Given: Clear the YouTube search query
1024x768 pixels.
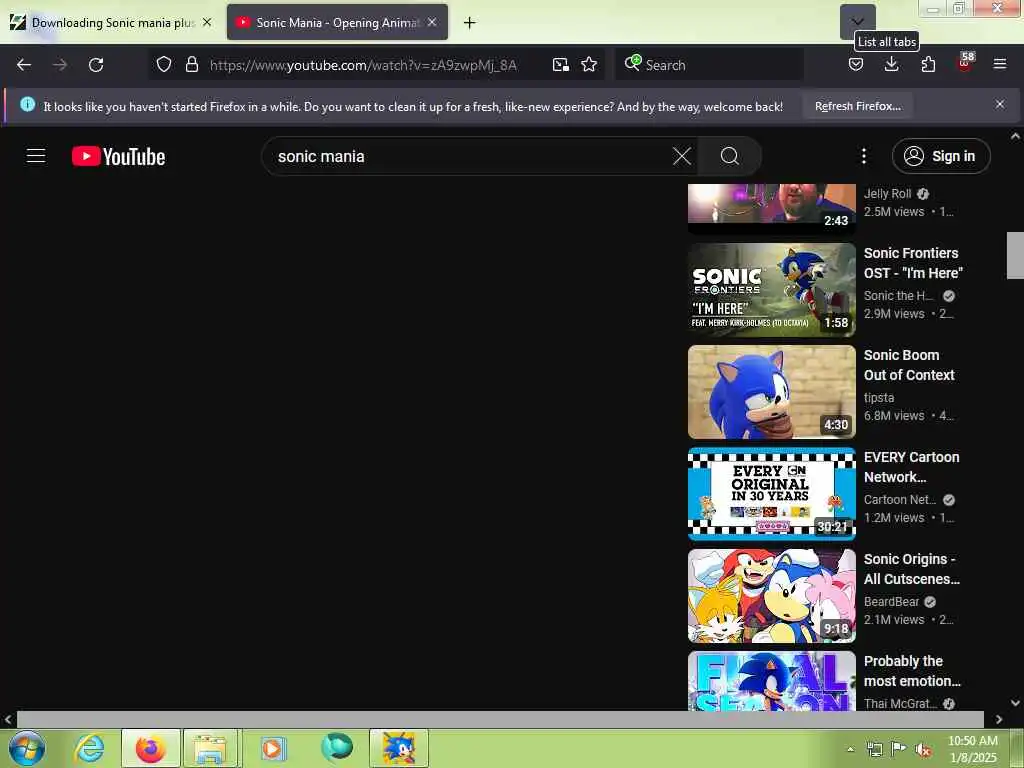Looking at the screenshot, I should [x=682, y=156].
